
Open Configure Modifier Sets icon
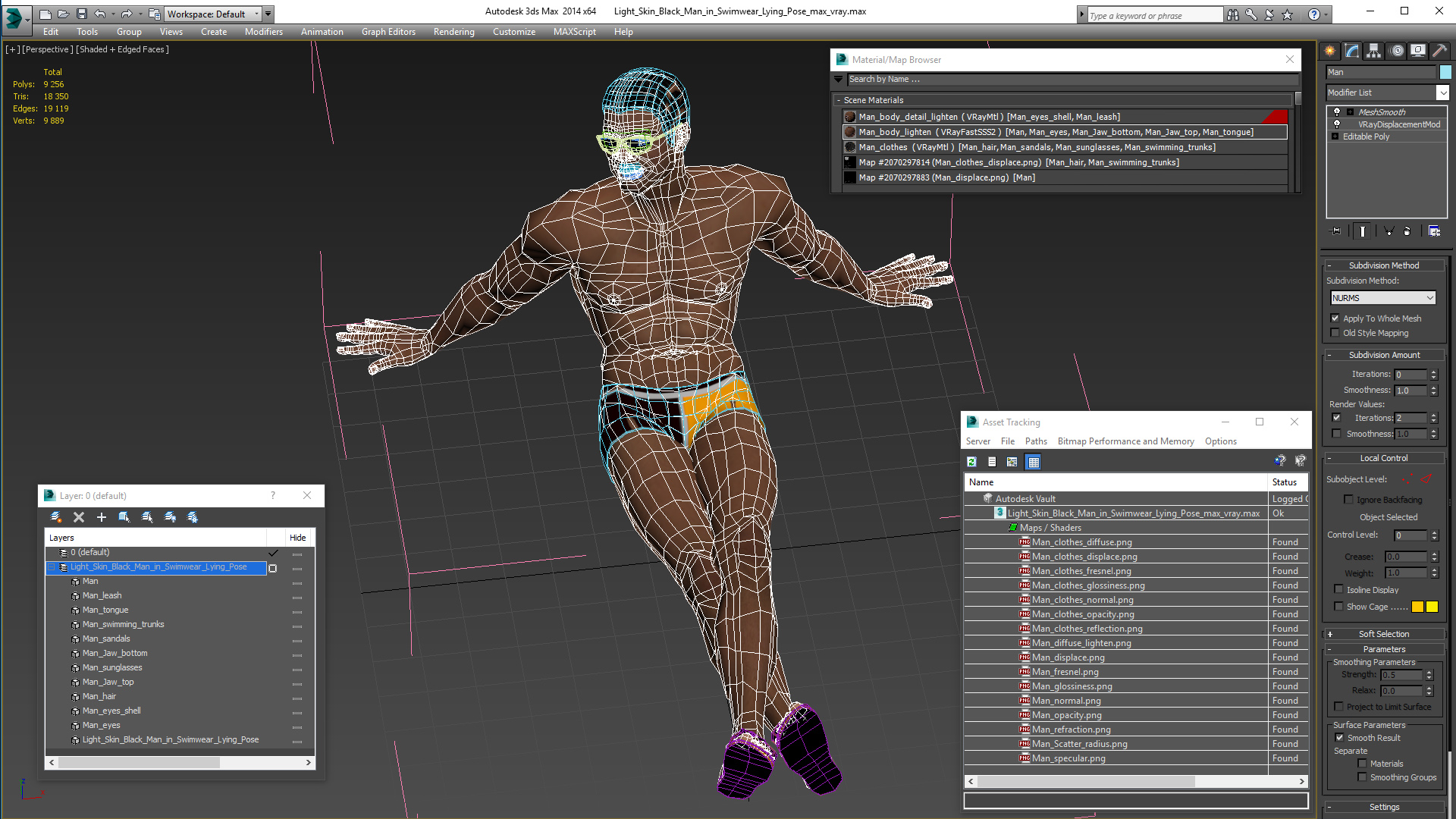point(1435,231)
